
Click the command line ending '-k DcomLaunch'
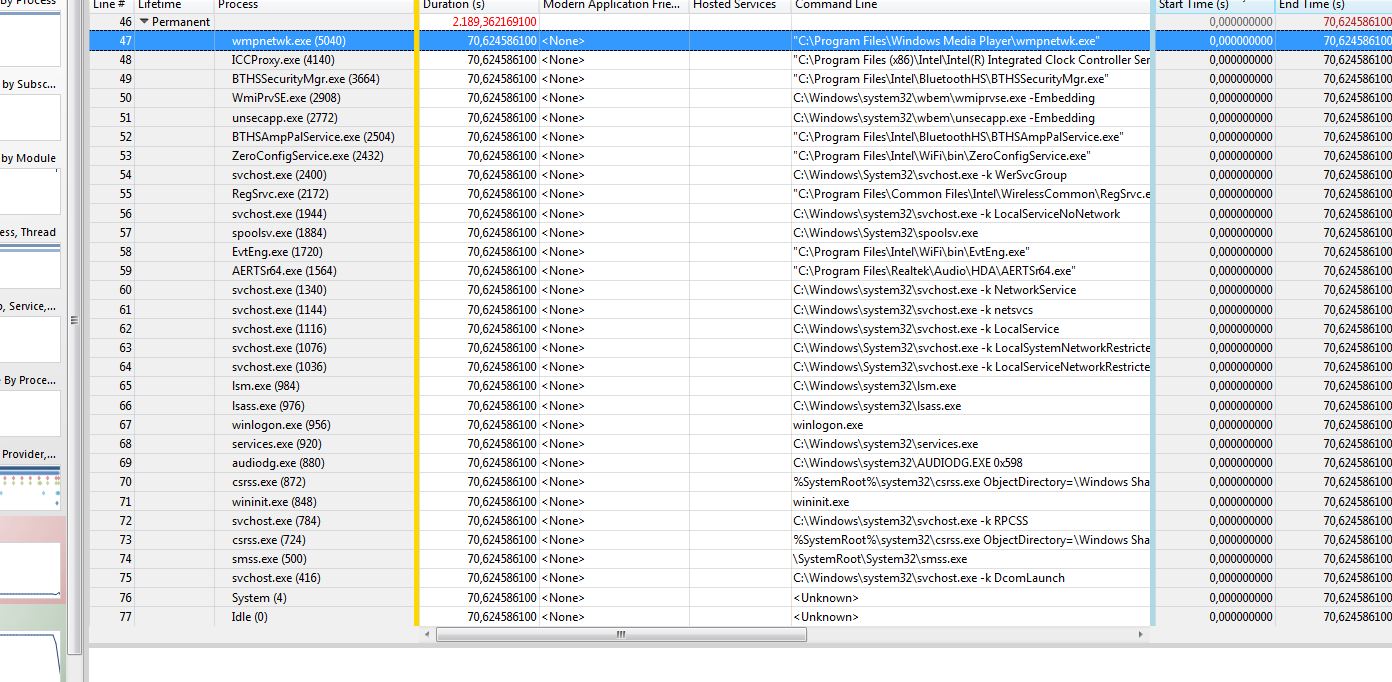pyautogui.click(x=929, y=578)
